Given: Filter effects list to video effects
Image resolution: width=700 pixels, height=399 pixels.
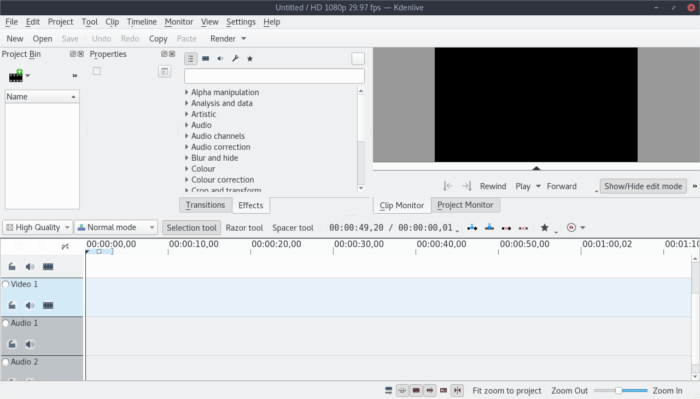Looking at the screenshot, I should tap(205, 58).
